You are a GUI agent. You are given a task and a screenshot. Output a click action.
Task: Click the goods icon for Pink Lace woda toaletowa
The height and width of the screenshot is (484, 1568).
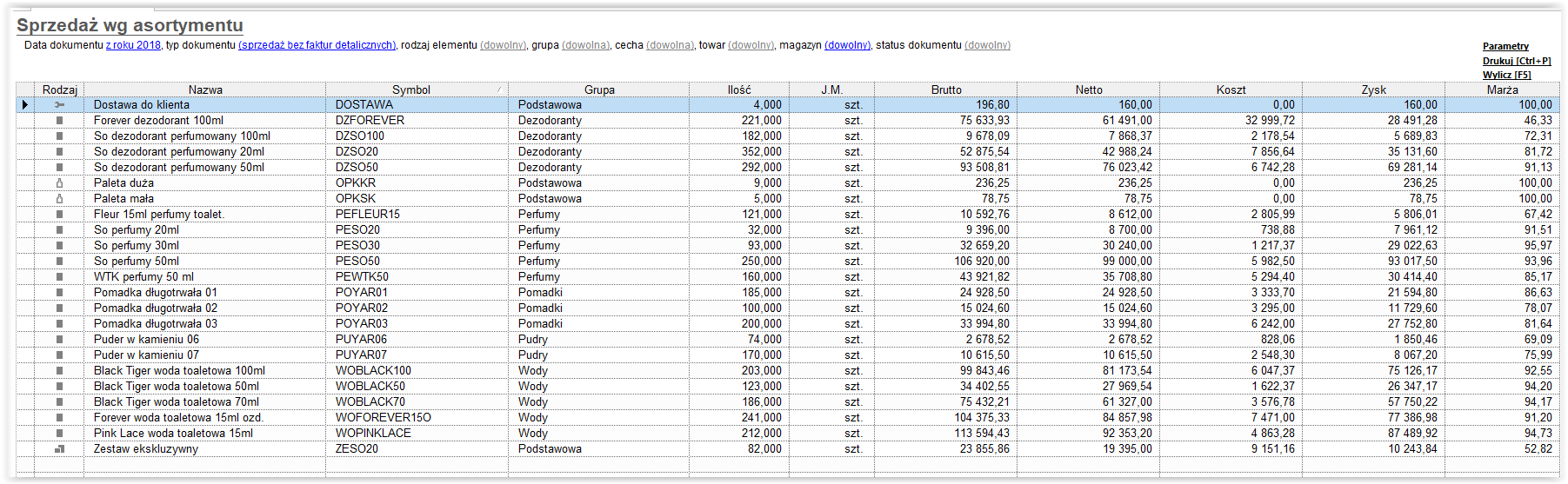tap(59, 434)
